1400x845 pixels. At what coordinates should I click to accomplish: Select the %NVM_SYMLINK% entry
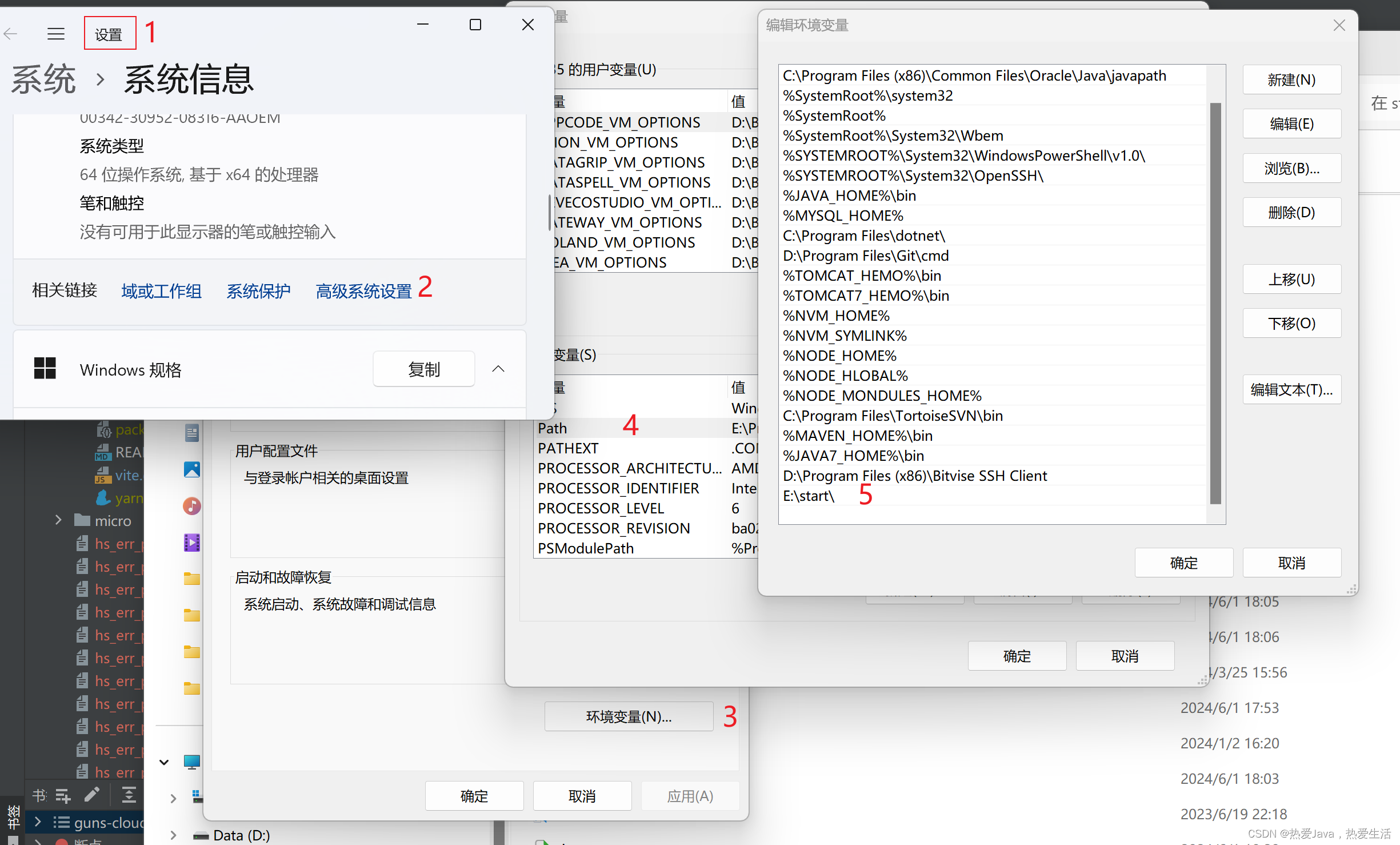993,336
